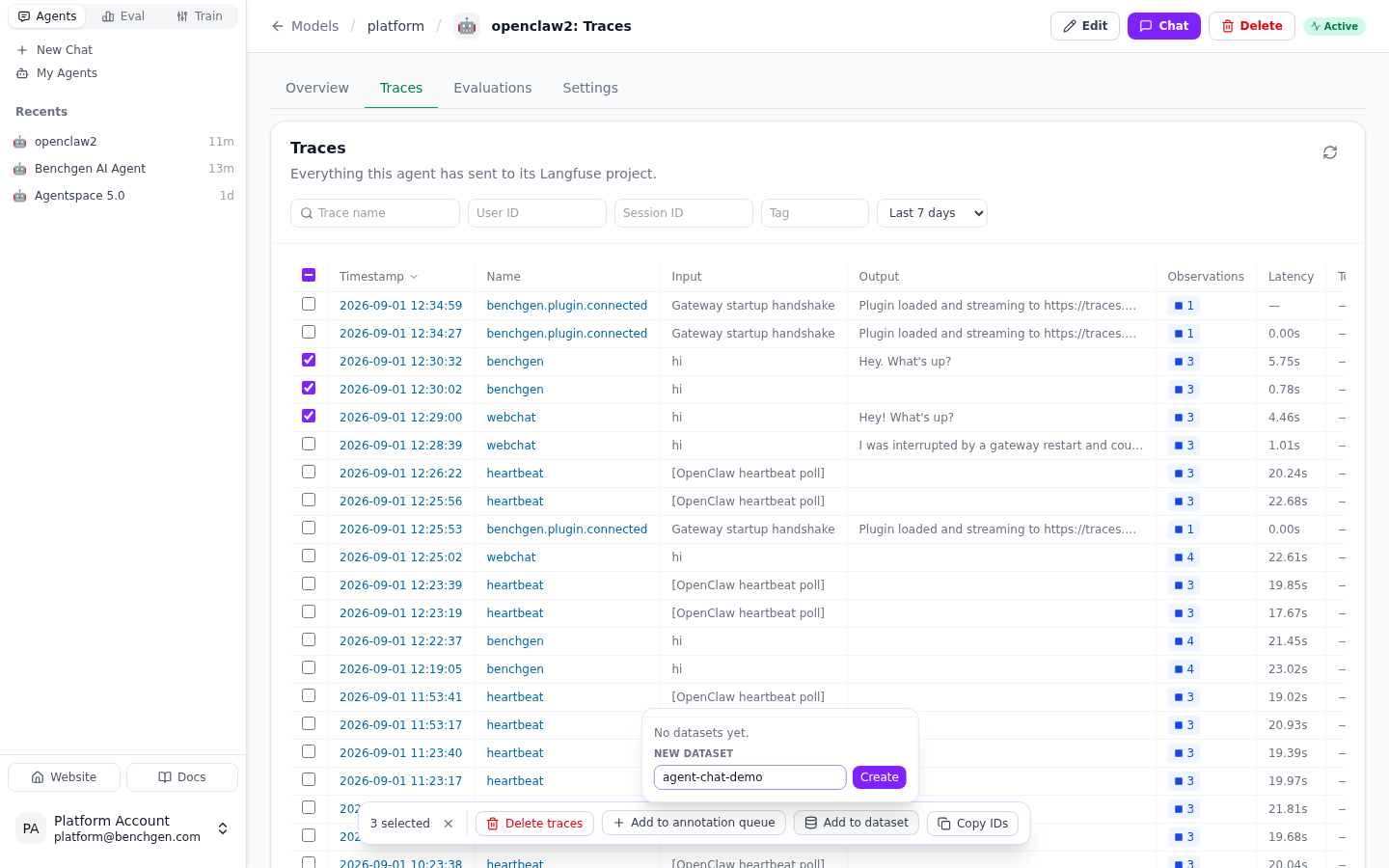
Task: Open benchgen trace name at 12:19:05
Action: (515, 669)
